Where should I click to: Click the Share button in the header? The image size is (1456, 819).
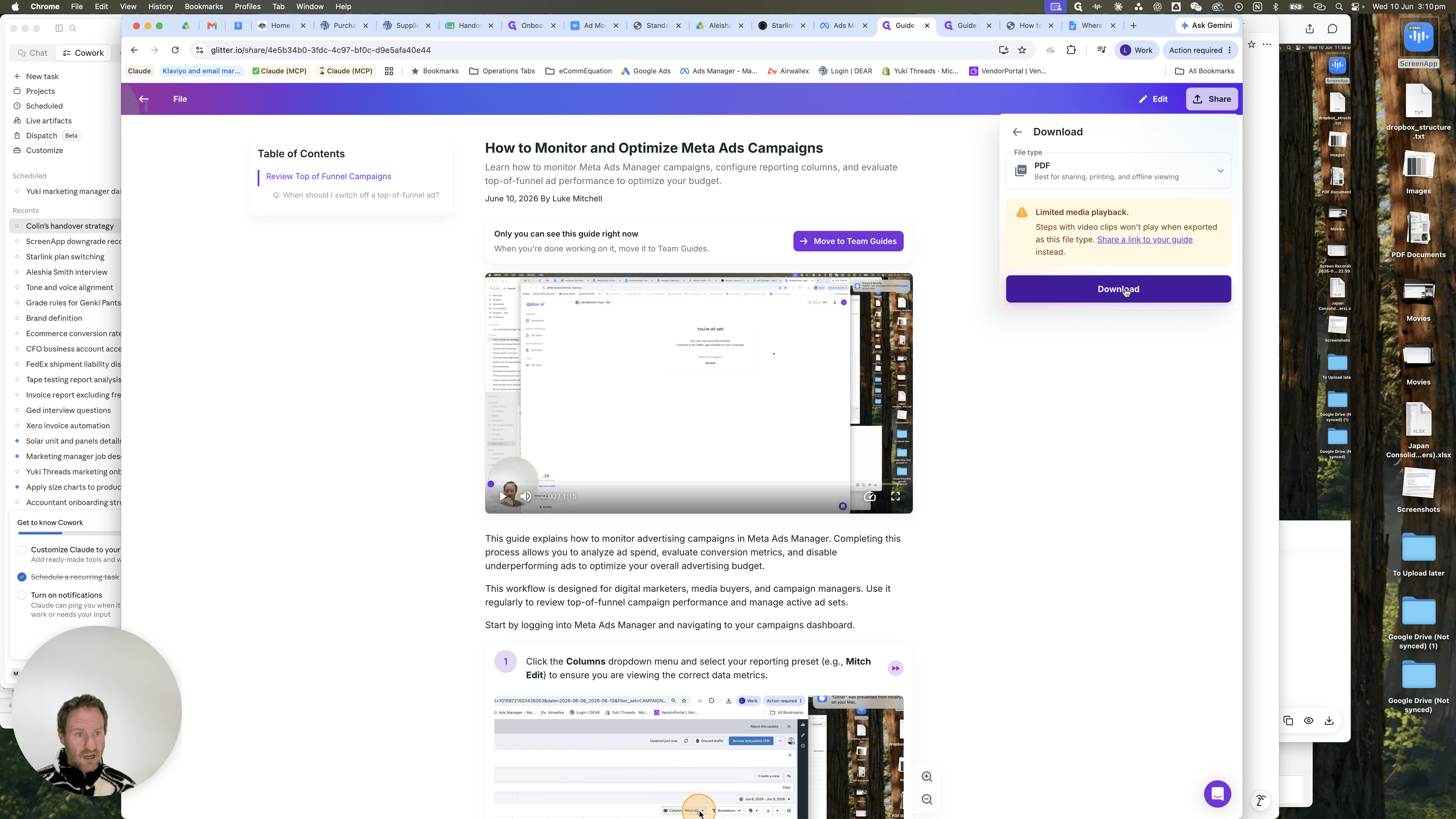click(1211, 99)
